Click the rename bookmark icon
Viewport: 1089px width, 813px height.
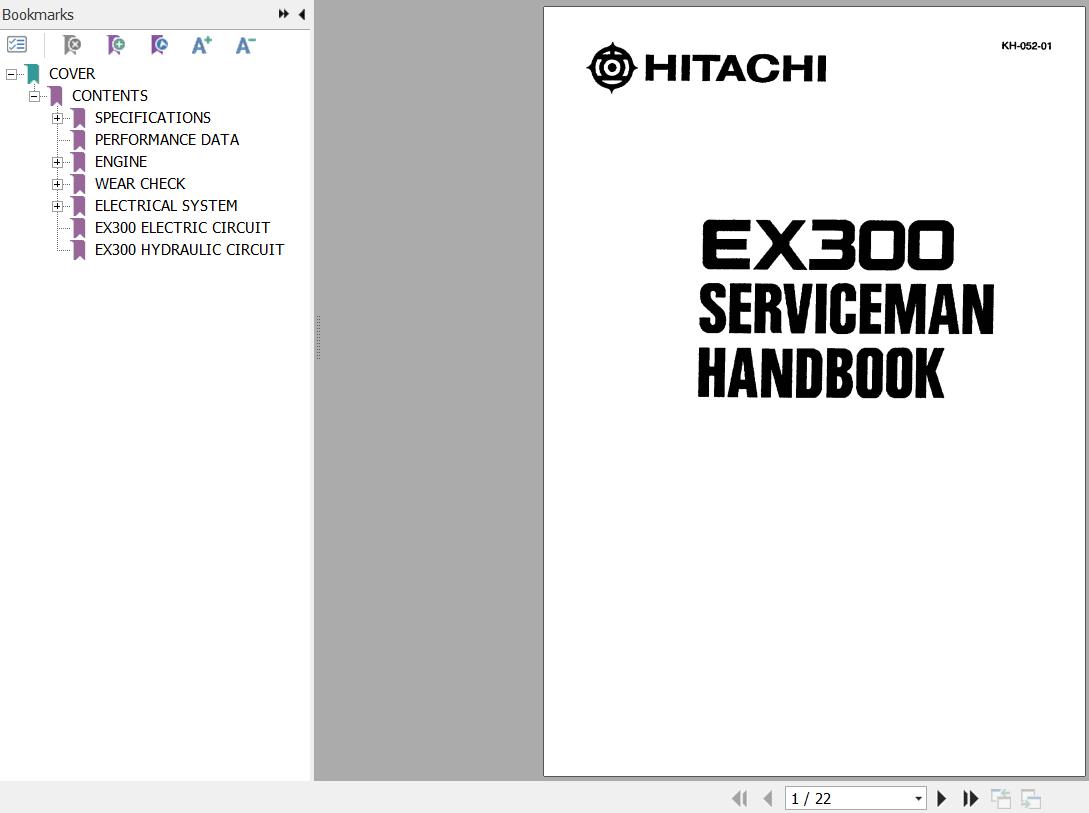tap(159, 45)
